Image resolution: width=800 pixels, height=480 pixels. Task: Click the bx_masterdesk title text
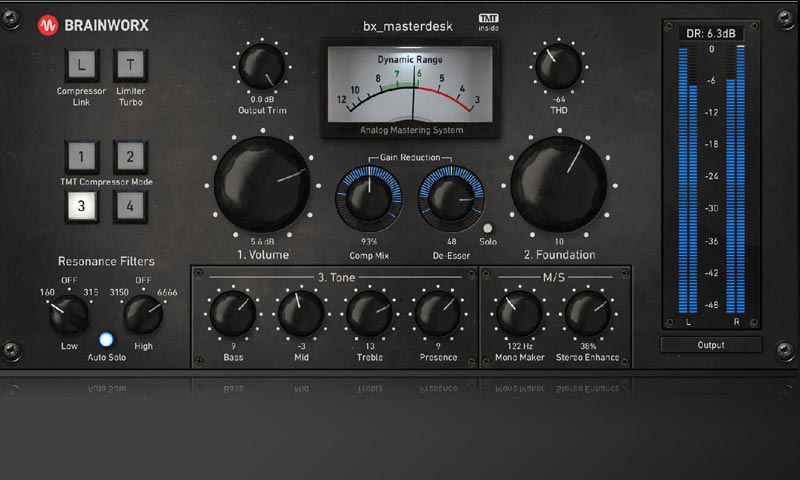(408, 26)
